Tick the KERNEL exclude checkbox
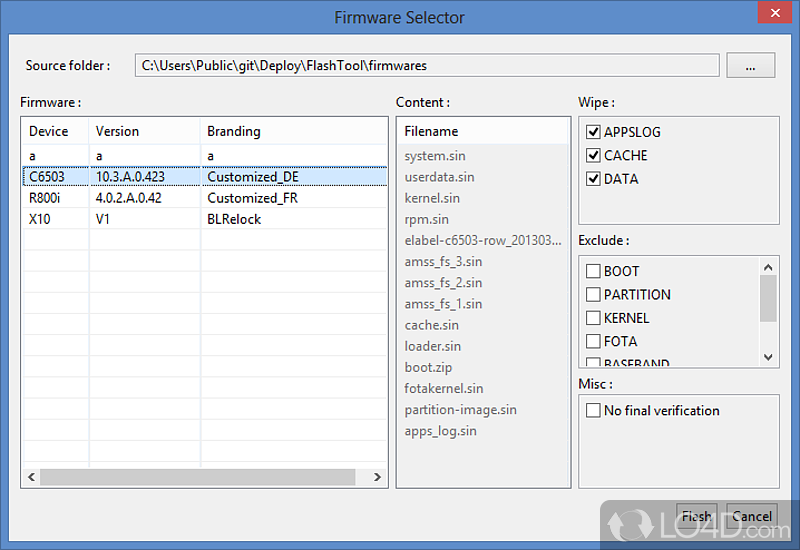This screenshot has width=800, height=550. click(593, 318)
